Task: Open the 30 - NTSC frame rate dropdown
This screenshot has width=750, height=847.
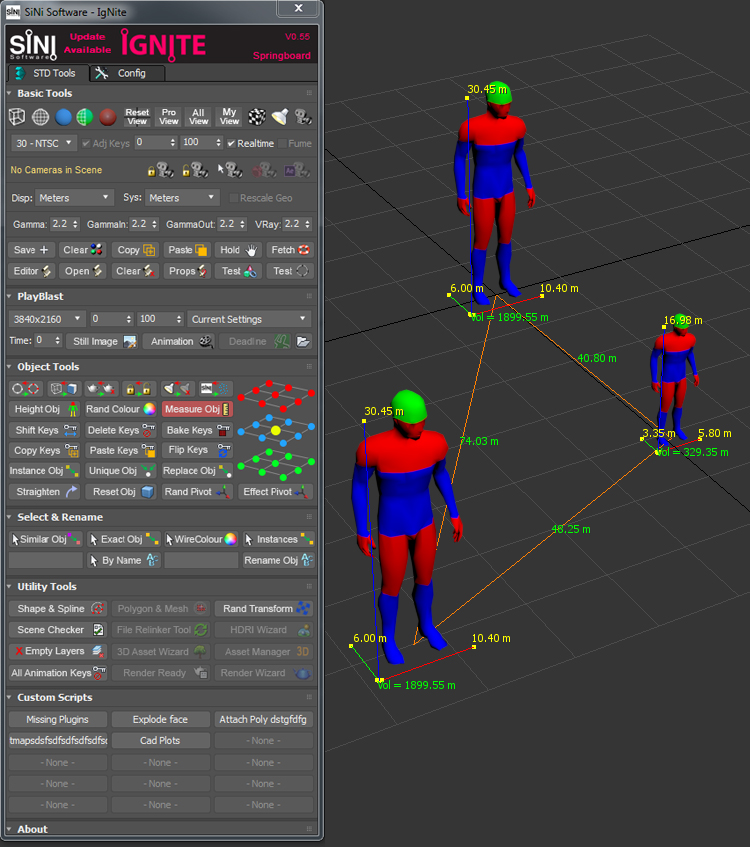Action: (43, 143)
